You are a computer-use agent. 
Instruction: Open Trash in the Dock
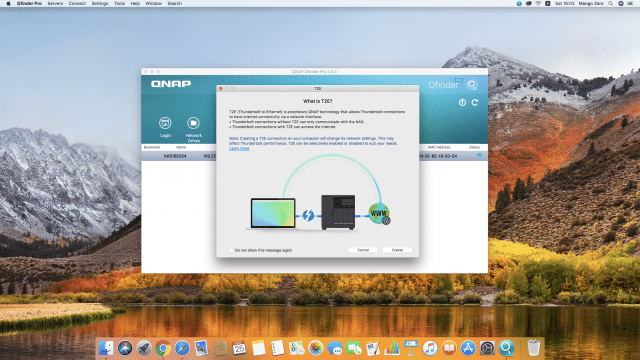coord(533,348)
